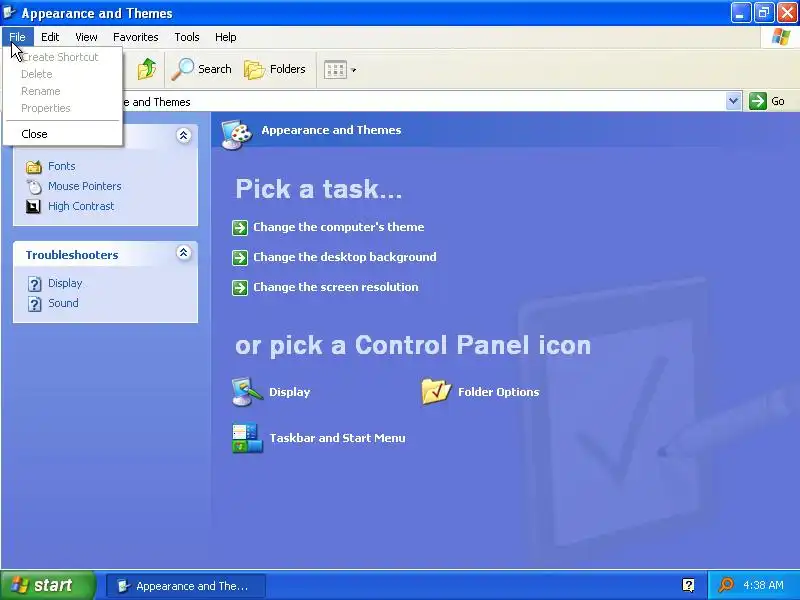Viewport: 800px width, 600px height.
Task: Click the Fonts folder icon
Action: point(34,167)
